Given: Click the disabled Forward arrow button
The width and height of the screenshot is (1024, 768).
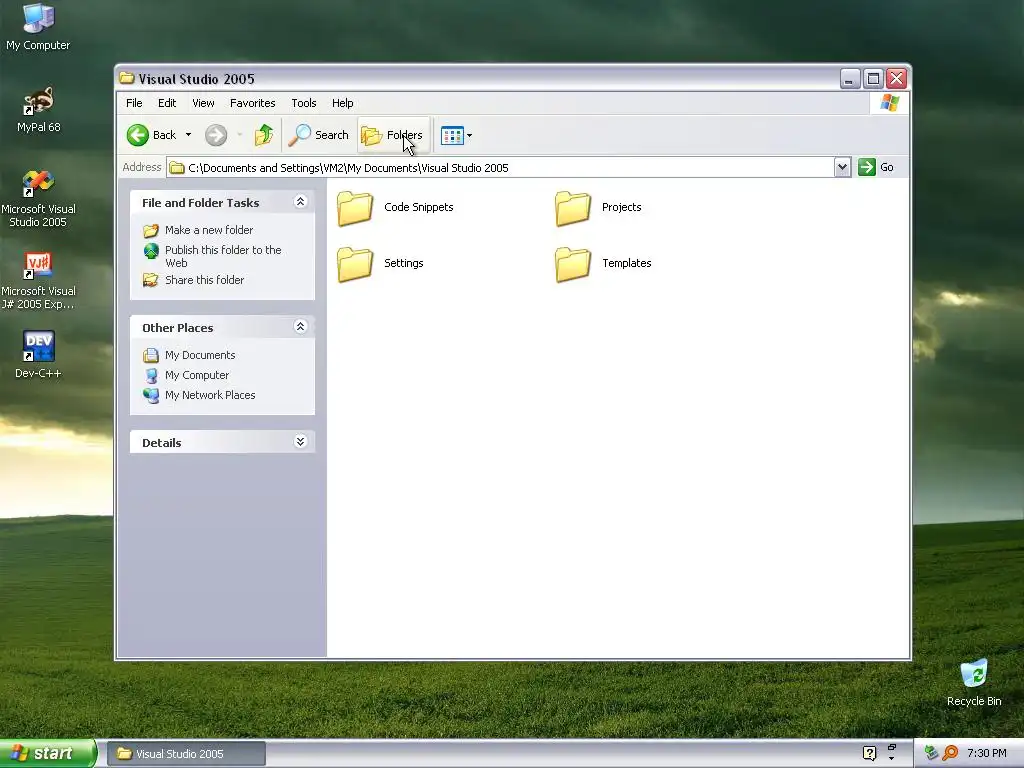Looking at the screenshot, I should tap(216, 135).
